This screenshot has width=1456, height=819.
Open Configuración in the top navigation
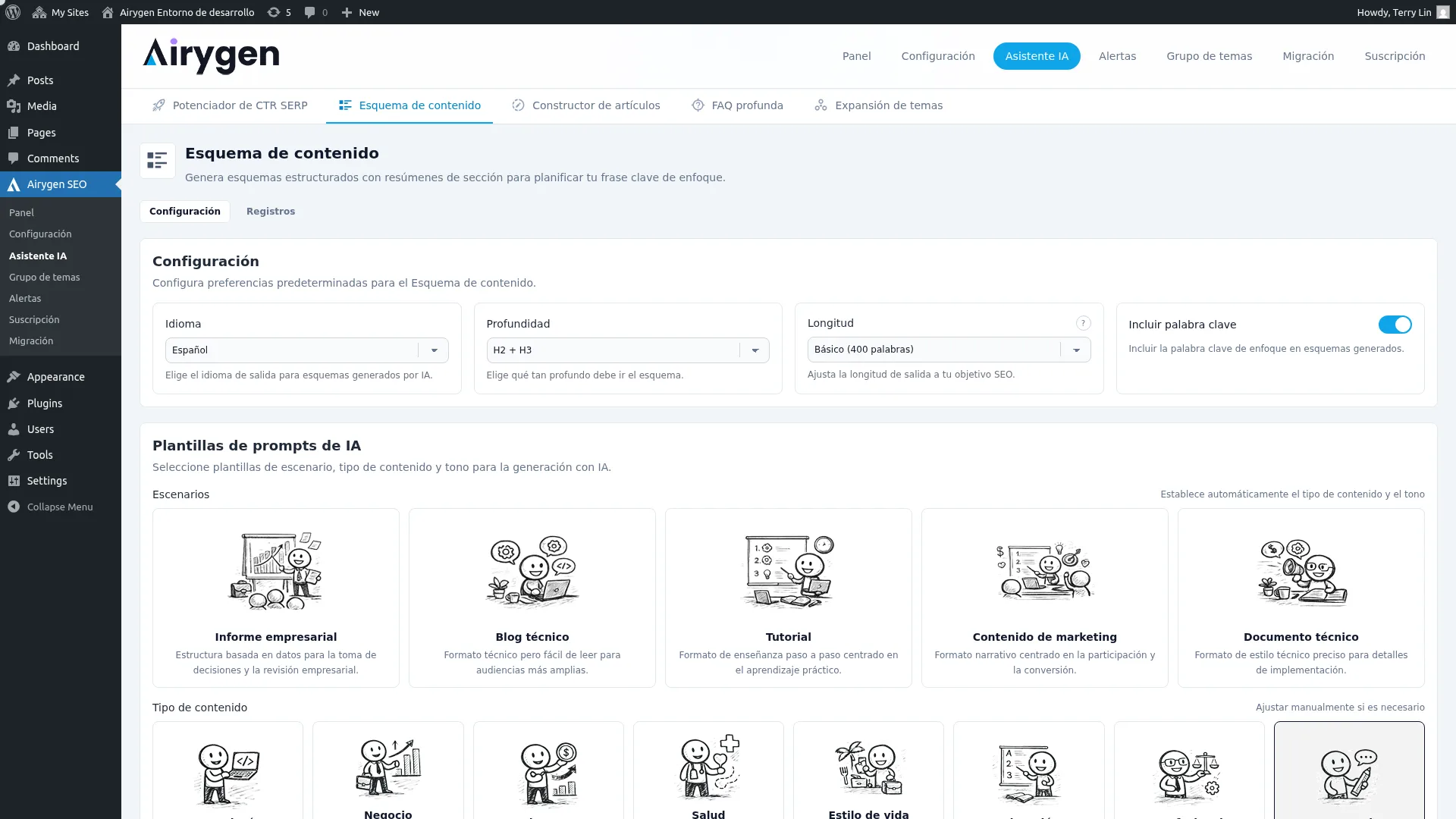coord(938,56)
